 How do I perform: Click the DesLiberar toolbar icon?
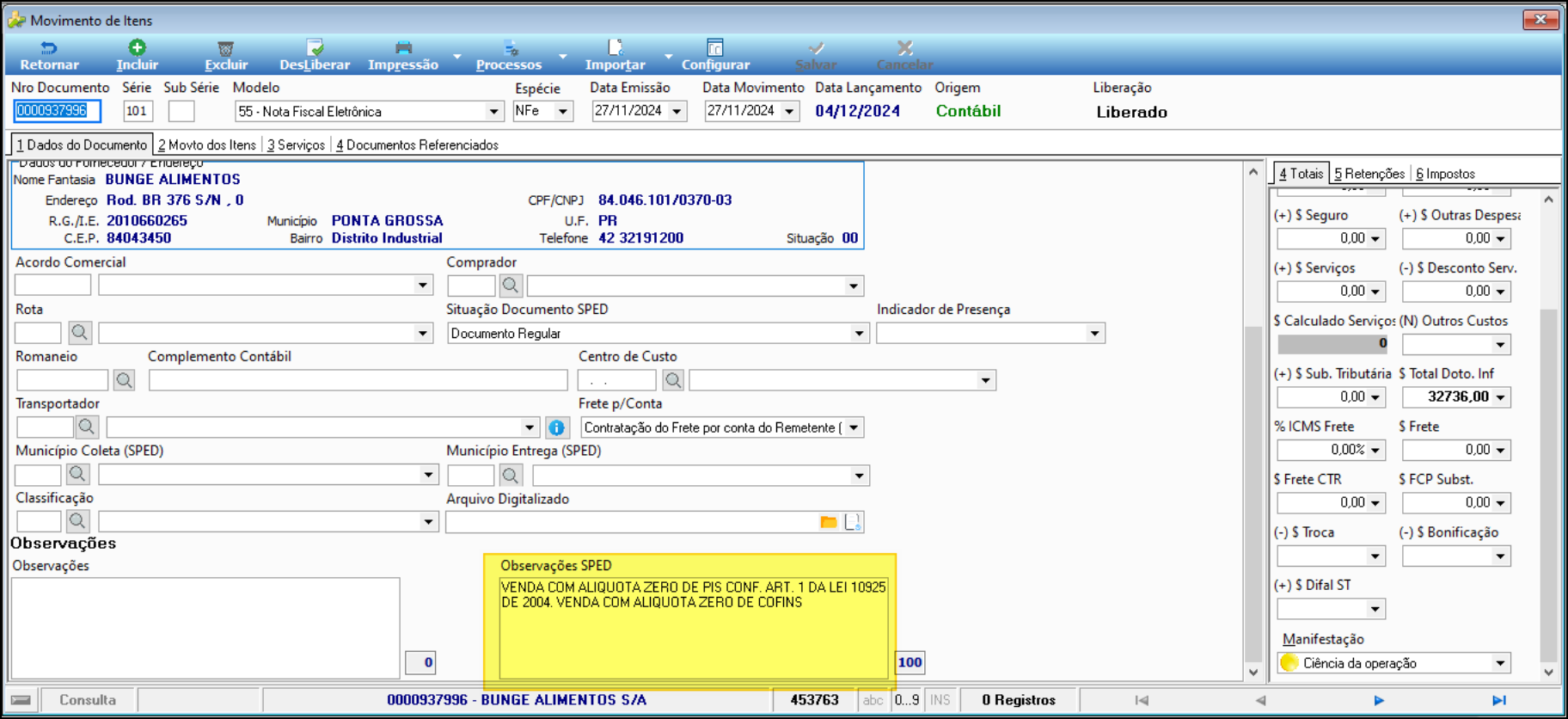pos(315,48)
